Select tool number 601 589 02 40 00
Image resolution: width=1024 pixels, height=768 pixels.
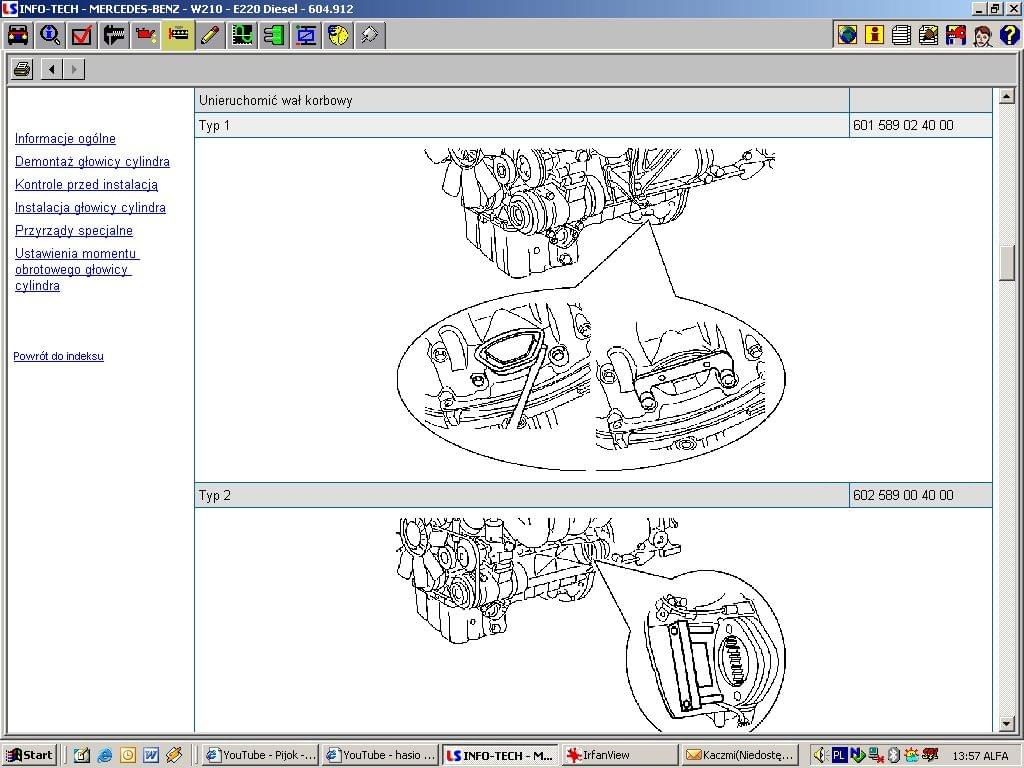point(903,125)
